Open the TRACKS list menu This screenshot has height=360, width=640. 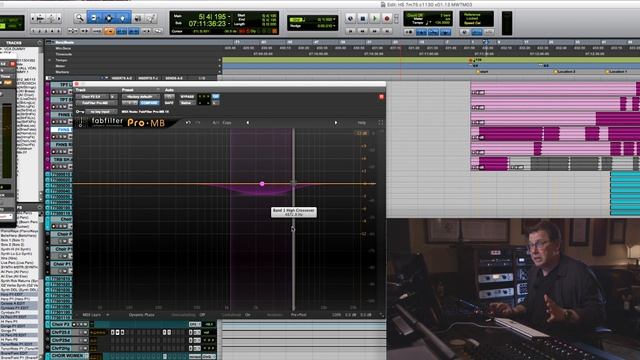pos(40,42)
